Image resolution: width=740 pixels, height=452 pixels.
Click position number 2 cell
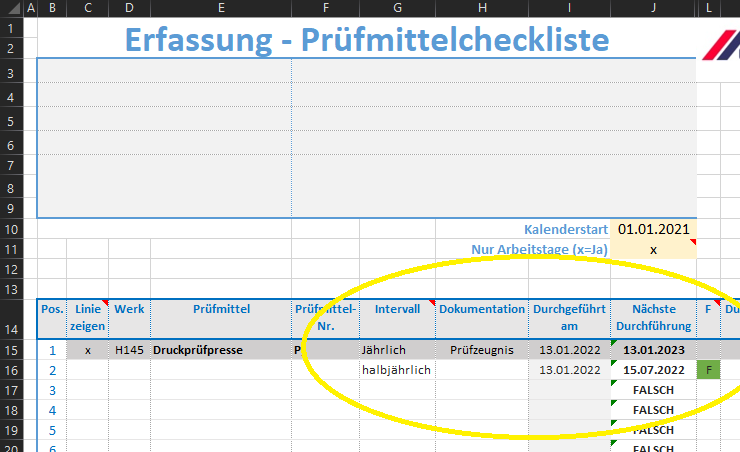pyautogui.click(x=52, y=370)
